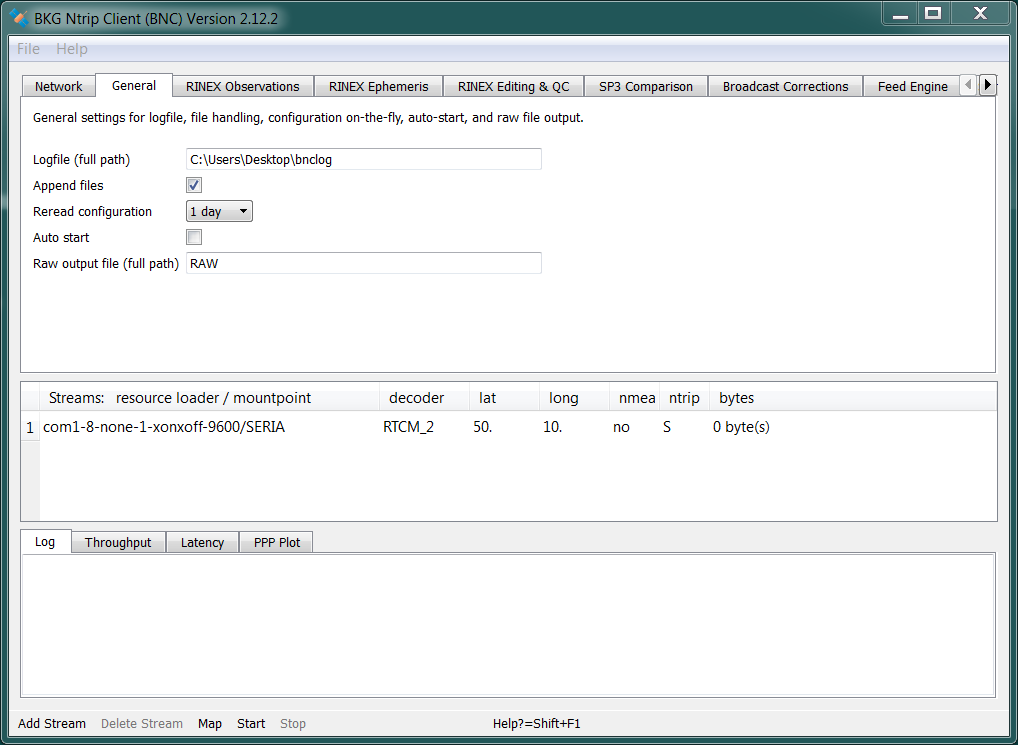The height and width of the screenshot is (745, 1018).
Task: Click Start to begin streaming
Action: [251, 724]
